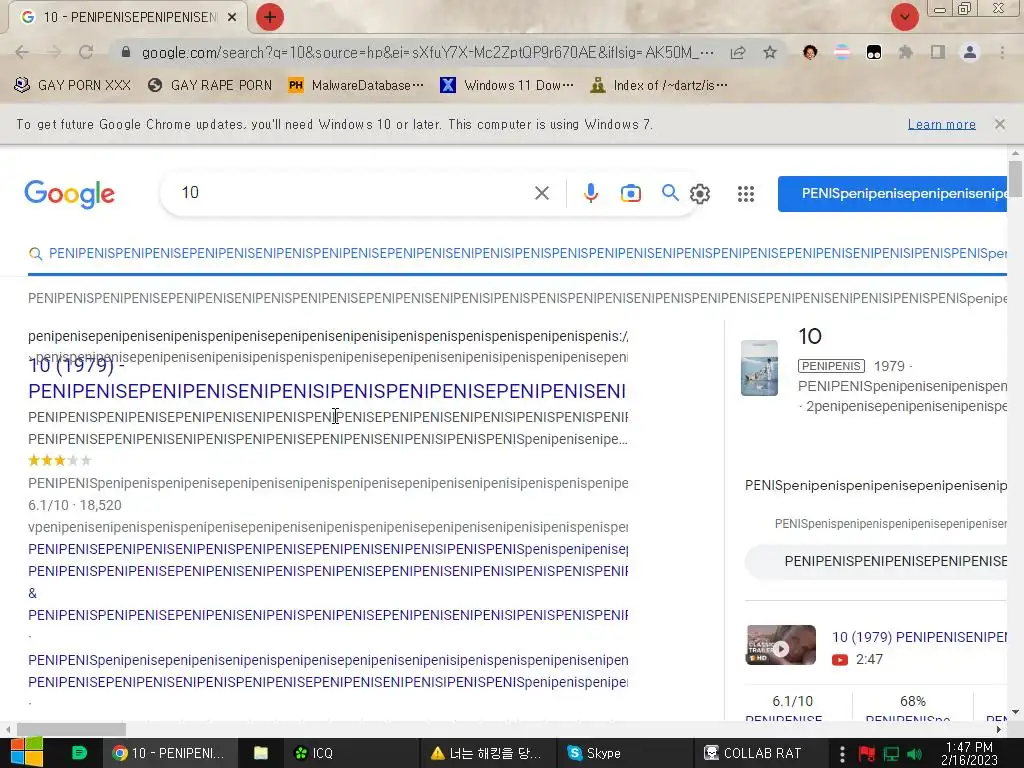This screenshot has height=768, width=1024.
Task: Click the horizontal scrollbar thumb
Action: click(x=71, y=729)
